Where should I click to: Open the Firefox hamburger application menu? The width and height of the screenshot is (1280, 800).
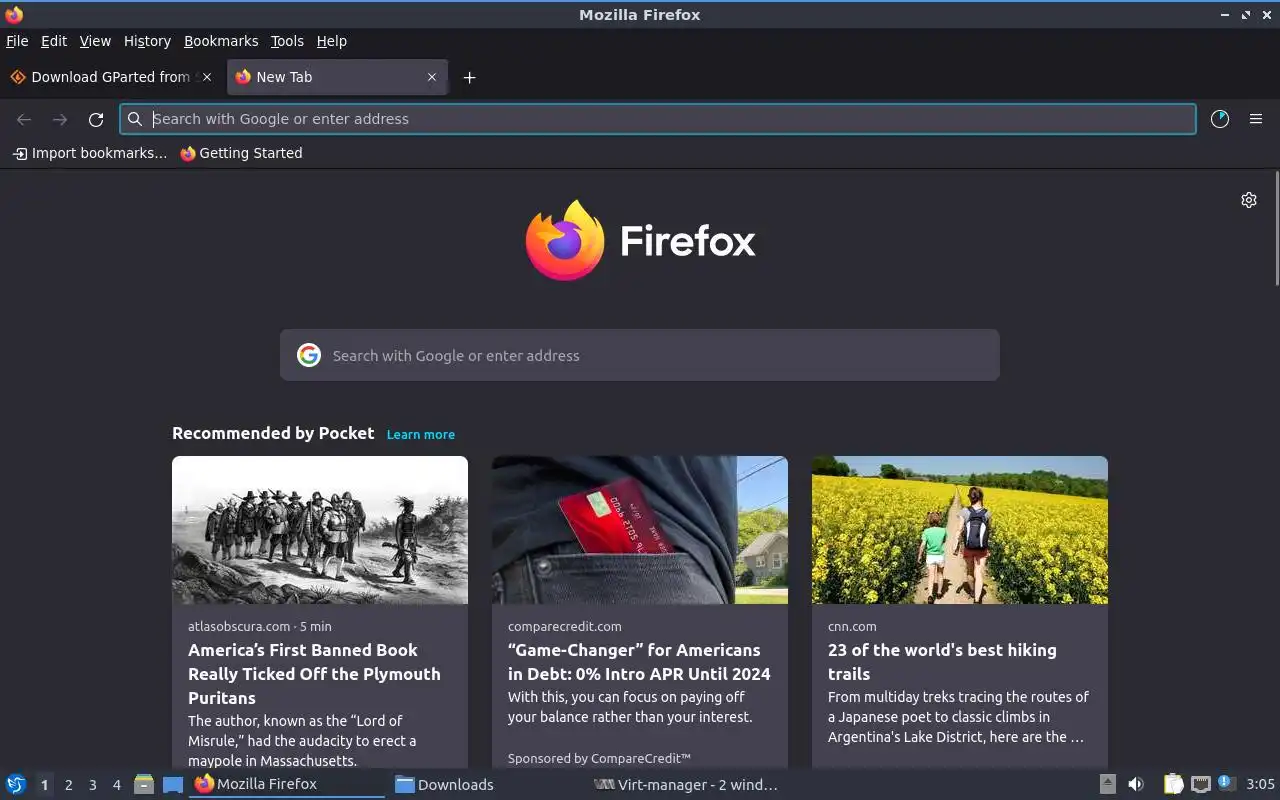point(1256,119)
